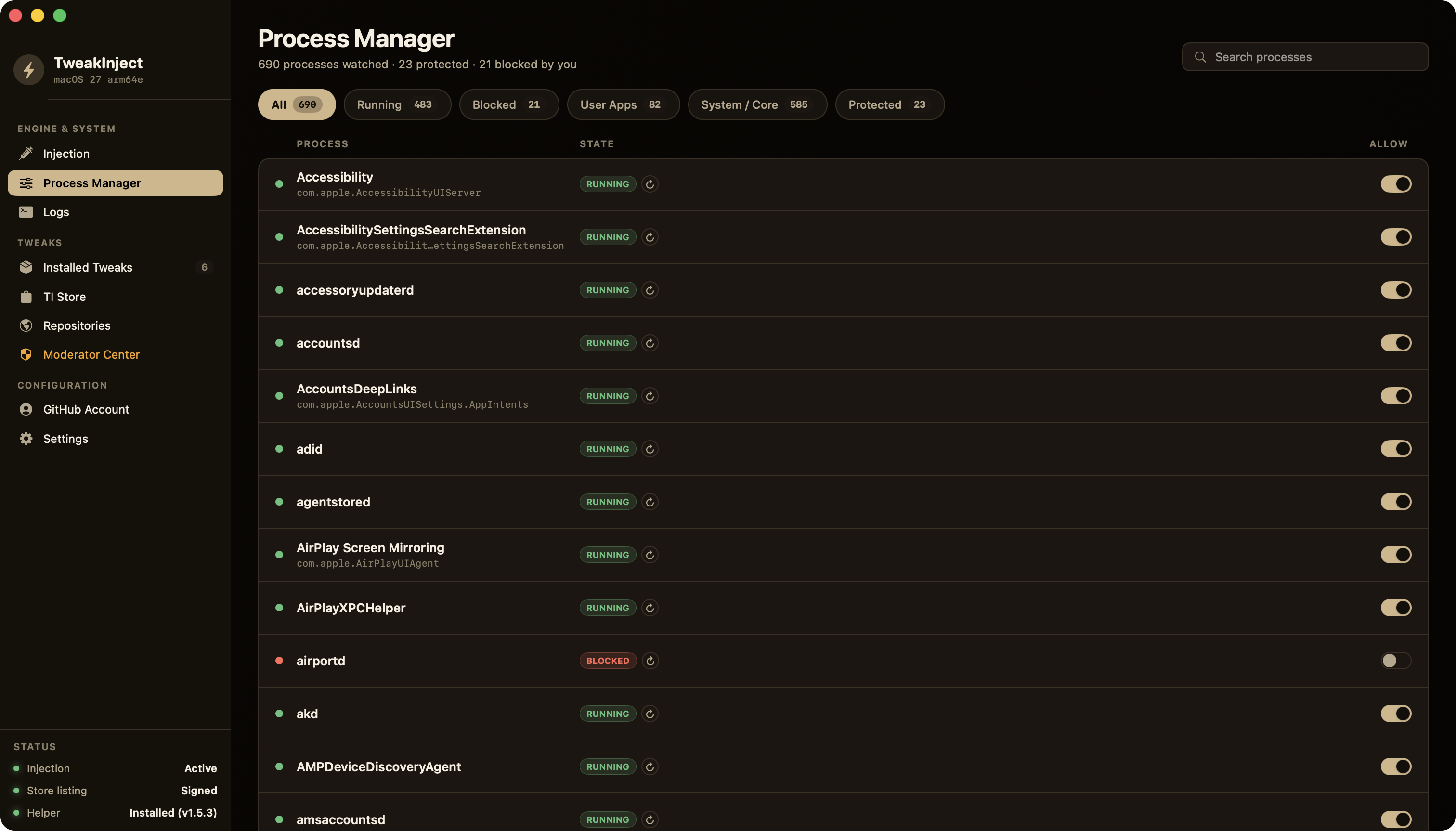Click the BLOCKED badge for airportd
Viewport: 1456px width, 831px height.
[x=608, y=661]
